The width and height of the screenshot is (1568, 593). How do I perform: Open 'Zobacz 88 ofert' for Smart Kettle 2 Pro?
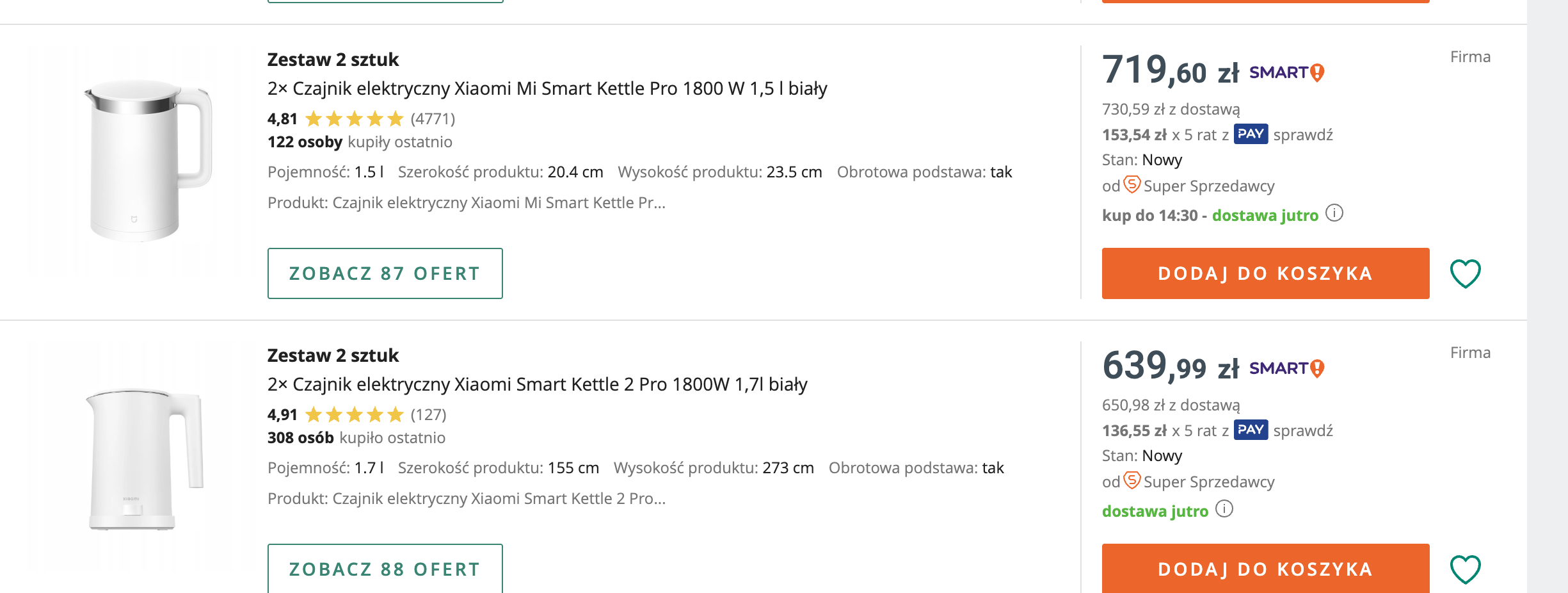pyautogui.click(x=385, y=569)
